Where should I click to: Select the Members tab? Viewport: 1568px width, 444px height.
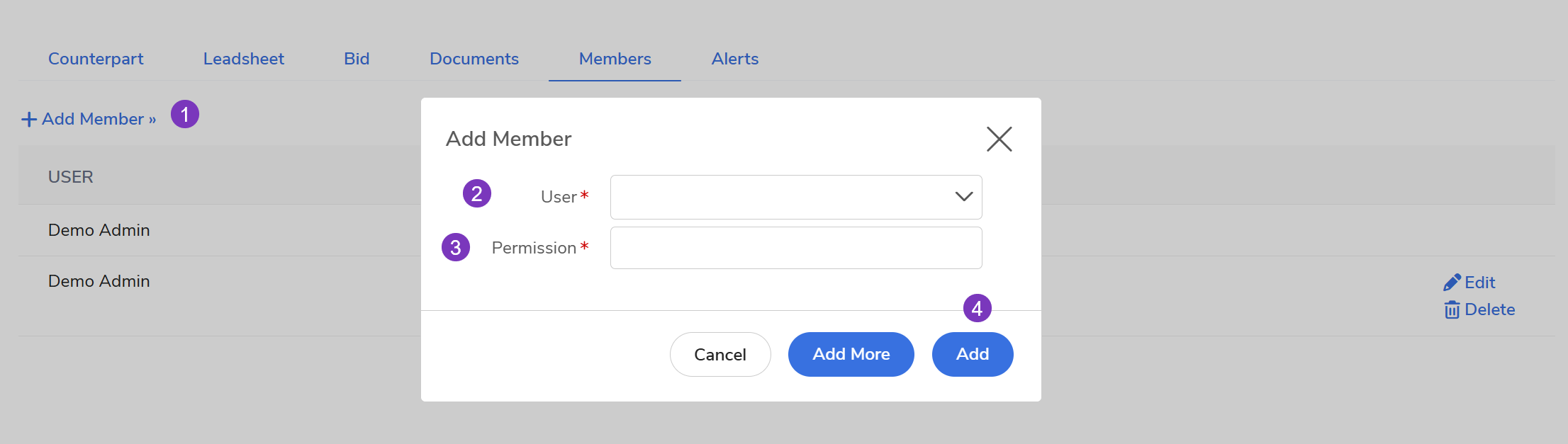pyautogui.click(x=615, y=59)
